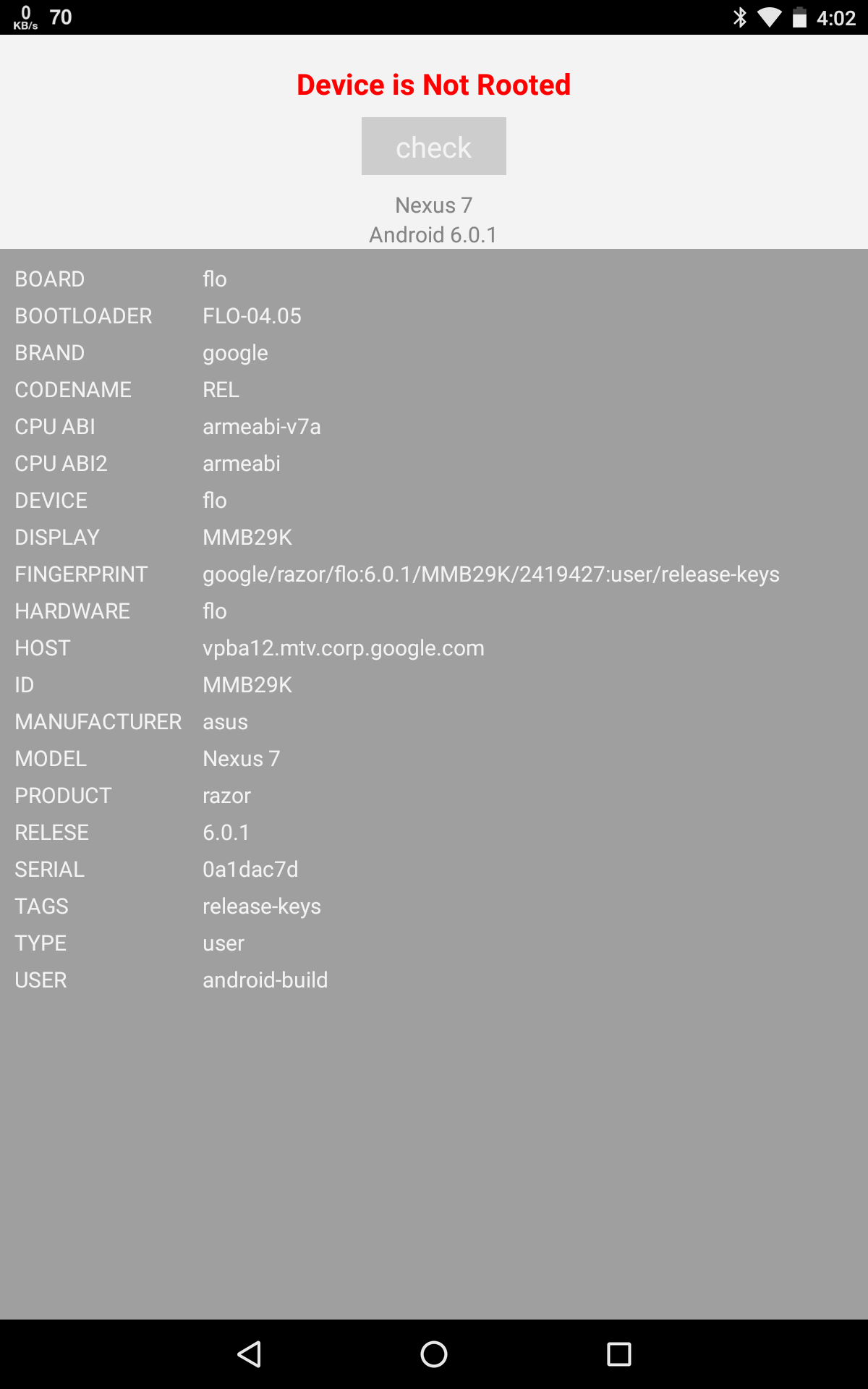Screen dimensions: 868x1389
Task: Tap the 70 notification indicator
Action: [x=61, y=17]
